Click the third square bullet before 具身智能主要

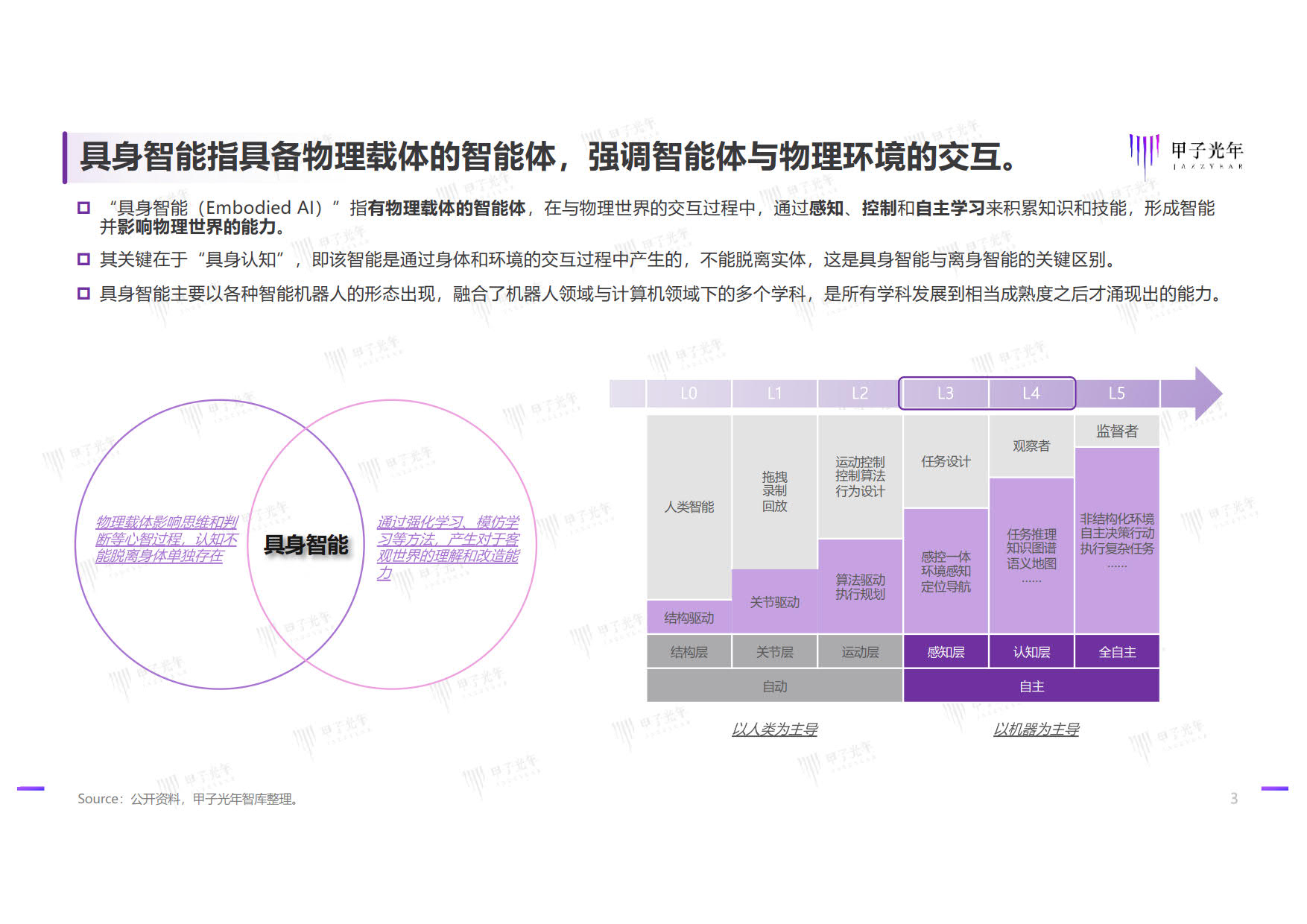coord(83,294)
